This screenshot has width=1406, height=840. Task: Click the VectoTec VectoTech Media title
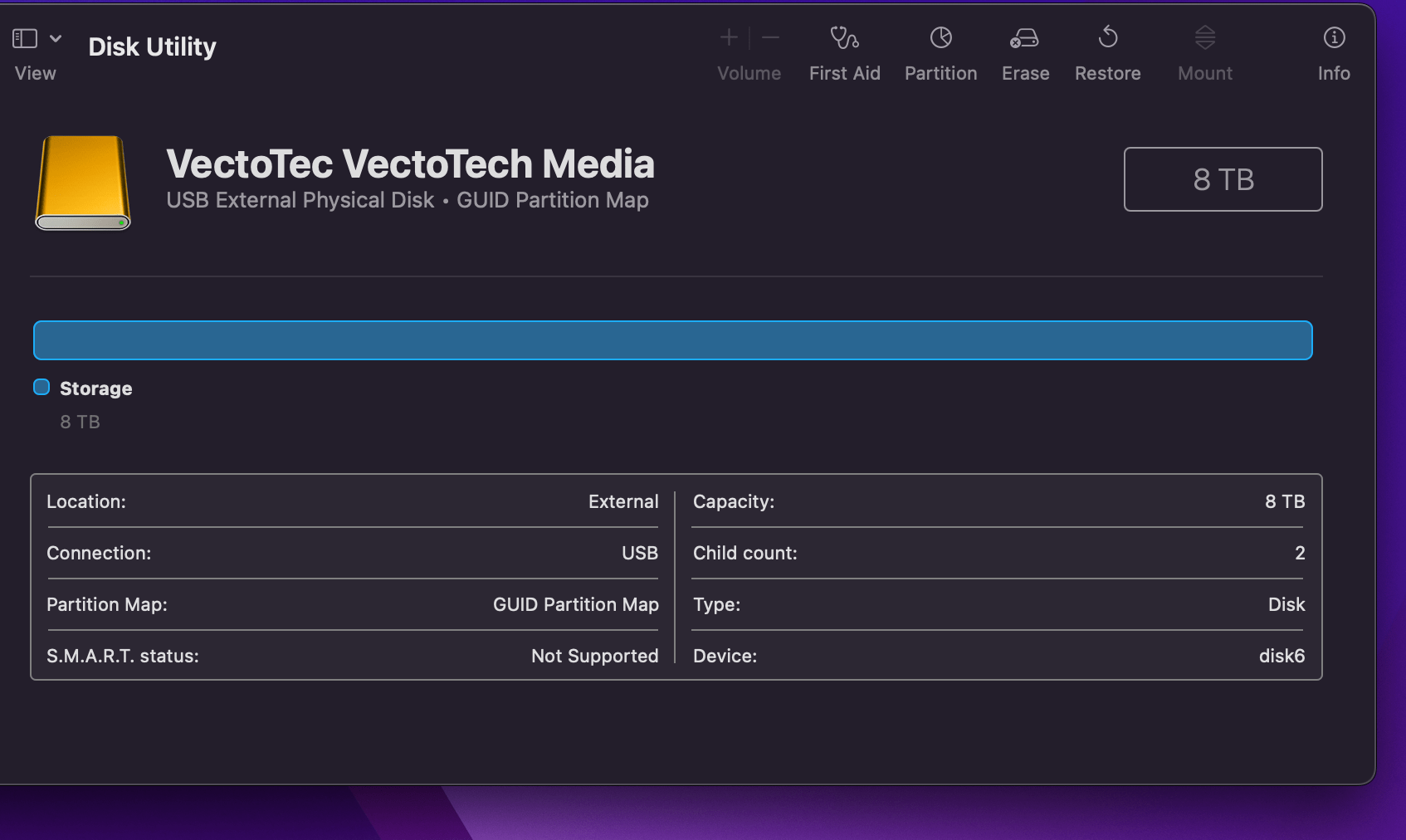tap(410, 164)
